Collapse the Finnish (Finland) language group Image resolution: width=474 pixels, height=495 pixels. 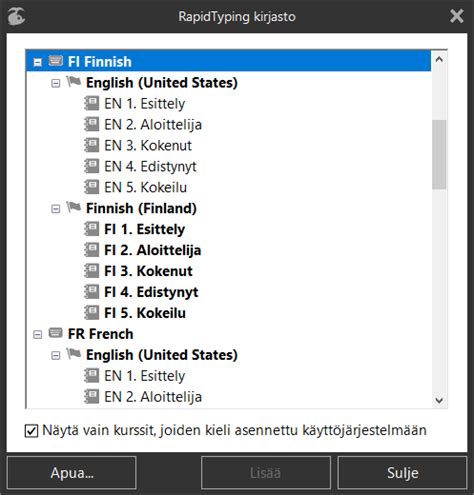point(56,209)
